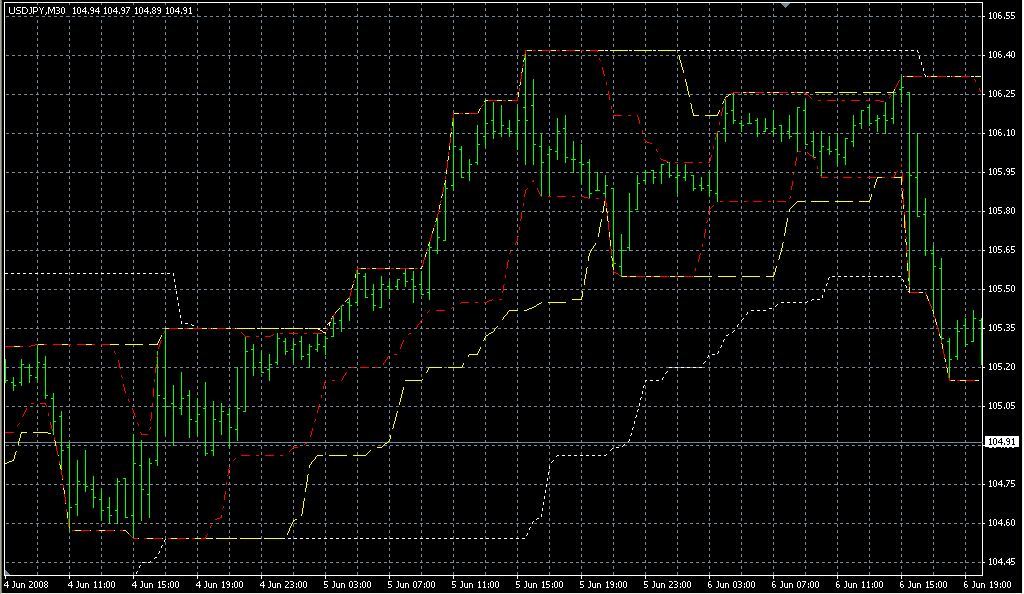Select the 106.10 level on price axis

click(1001, 133)
